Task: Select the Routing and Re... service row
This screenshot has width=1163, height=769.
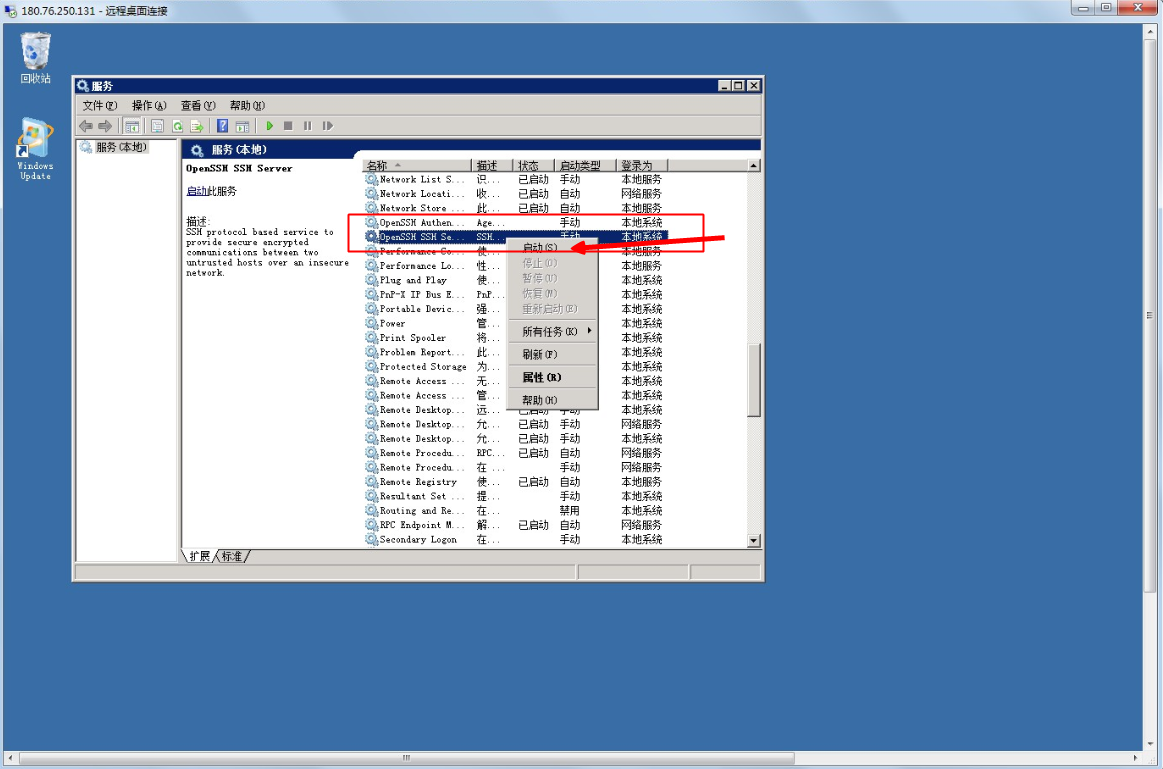Action: [515, 511]
